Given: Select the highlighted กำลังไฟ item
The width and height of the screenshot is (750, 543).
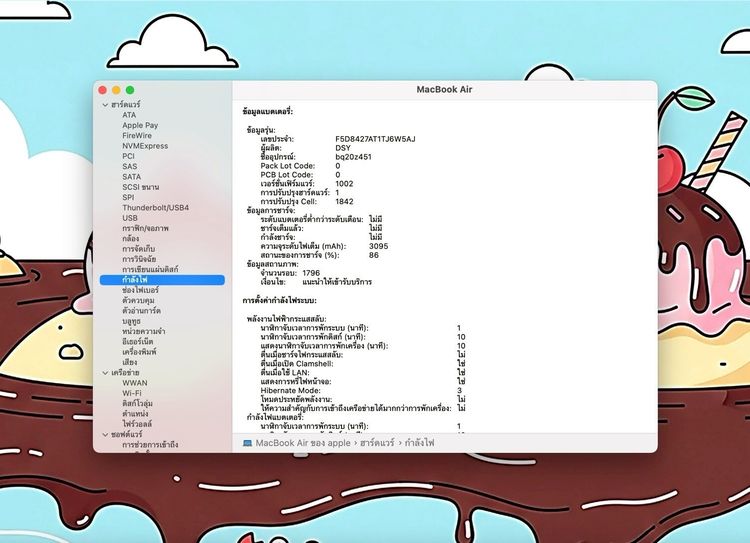Looking at the screenshot, I should coord(136,280).
